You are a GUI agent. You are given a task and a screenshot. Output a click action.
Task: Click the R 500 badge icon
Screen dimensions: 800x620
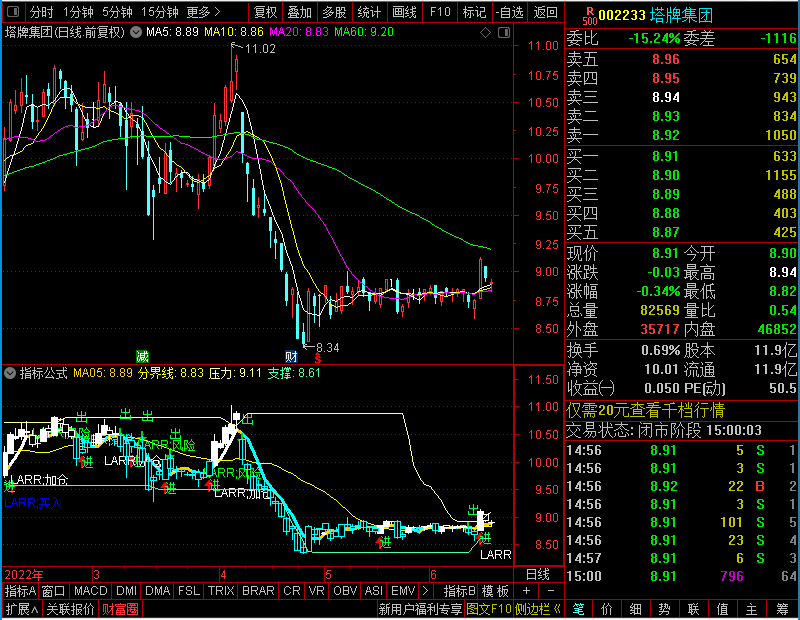pyautogui.click(x=590, y=16)
